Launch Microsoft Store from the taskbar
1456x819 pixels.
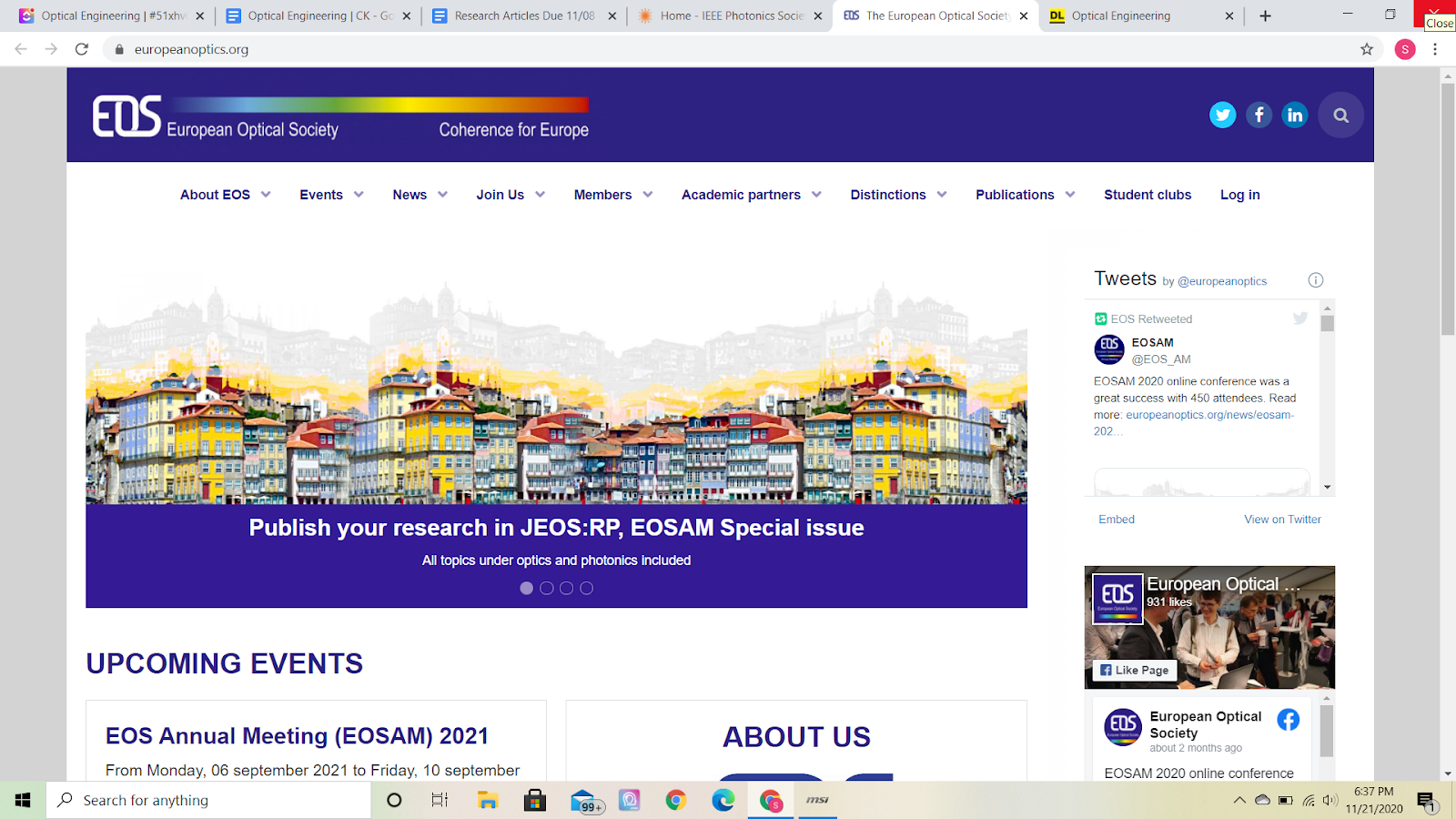[535, 800]
